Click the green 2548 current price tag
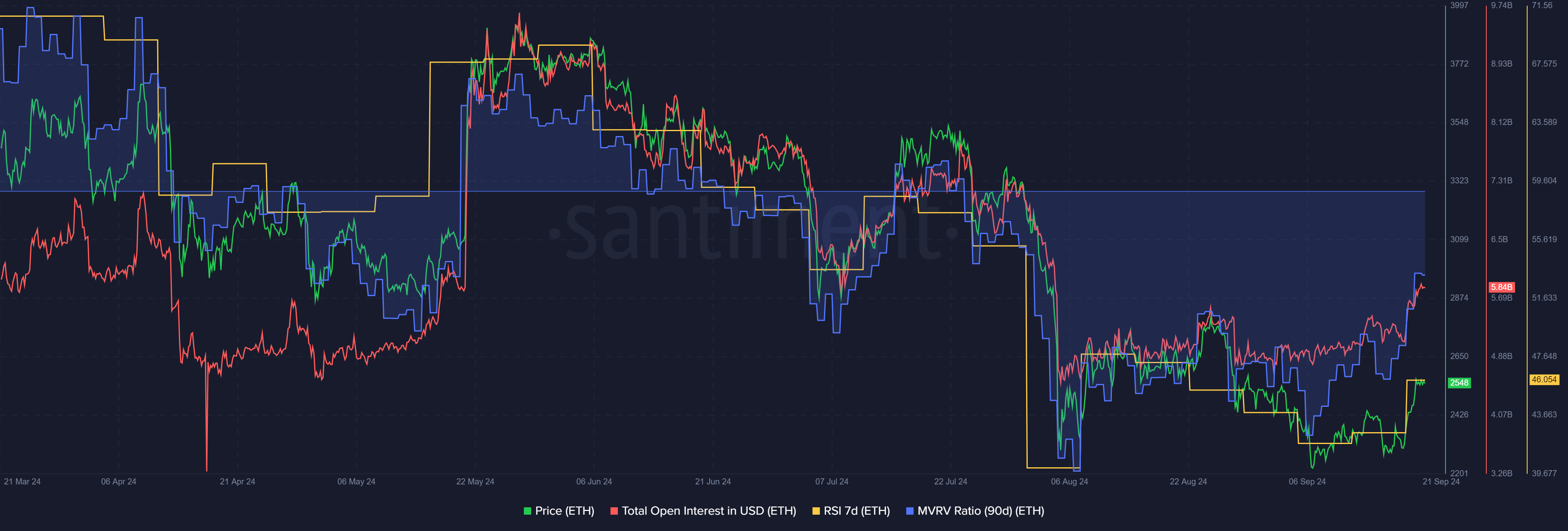 click(x=1459, y=382)
